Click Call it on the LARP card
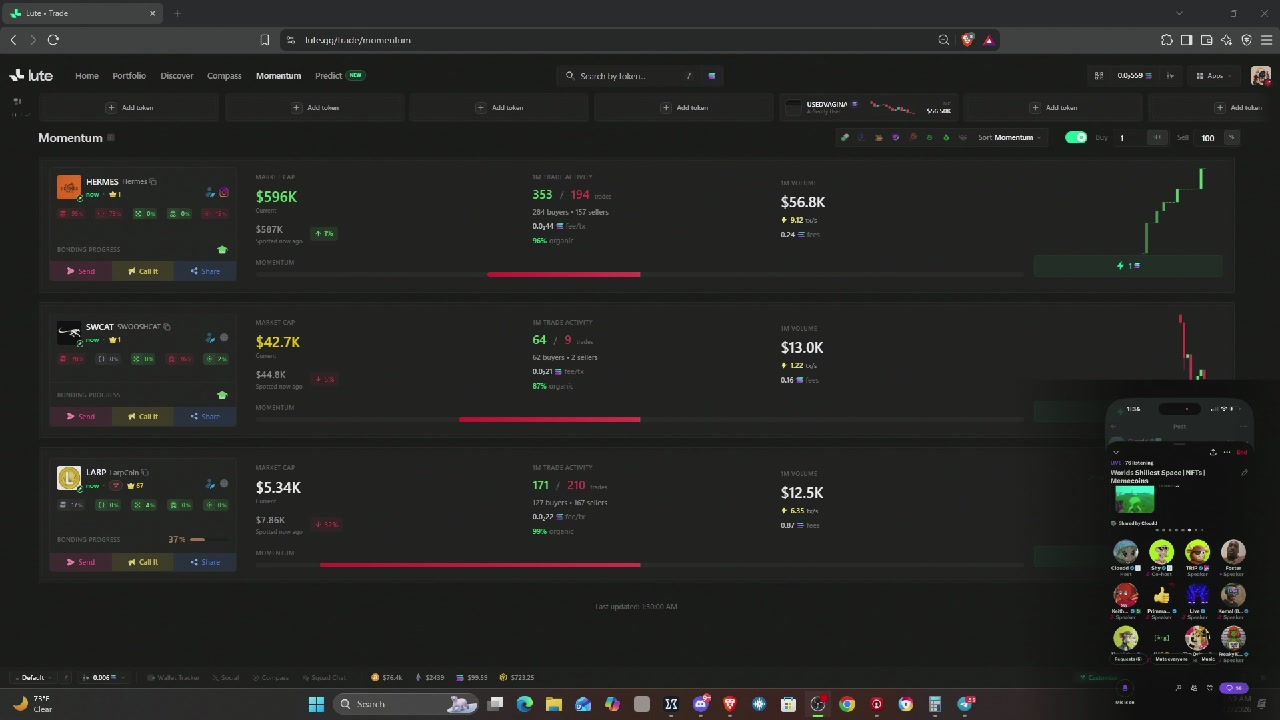The height and width of the screenshot is (720, 1280). [x=143, y=562]
